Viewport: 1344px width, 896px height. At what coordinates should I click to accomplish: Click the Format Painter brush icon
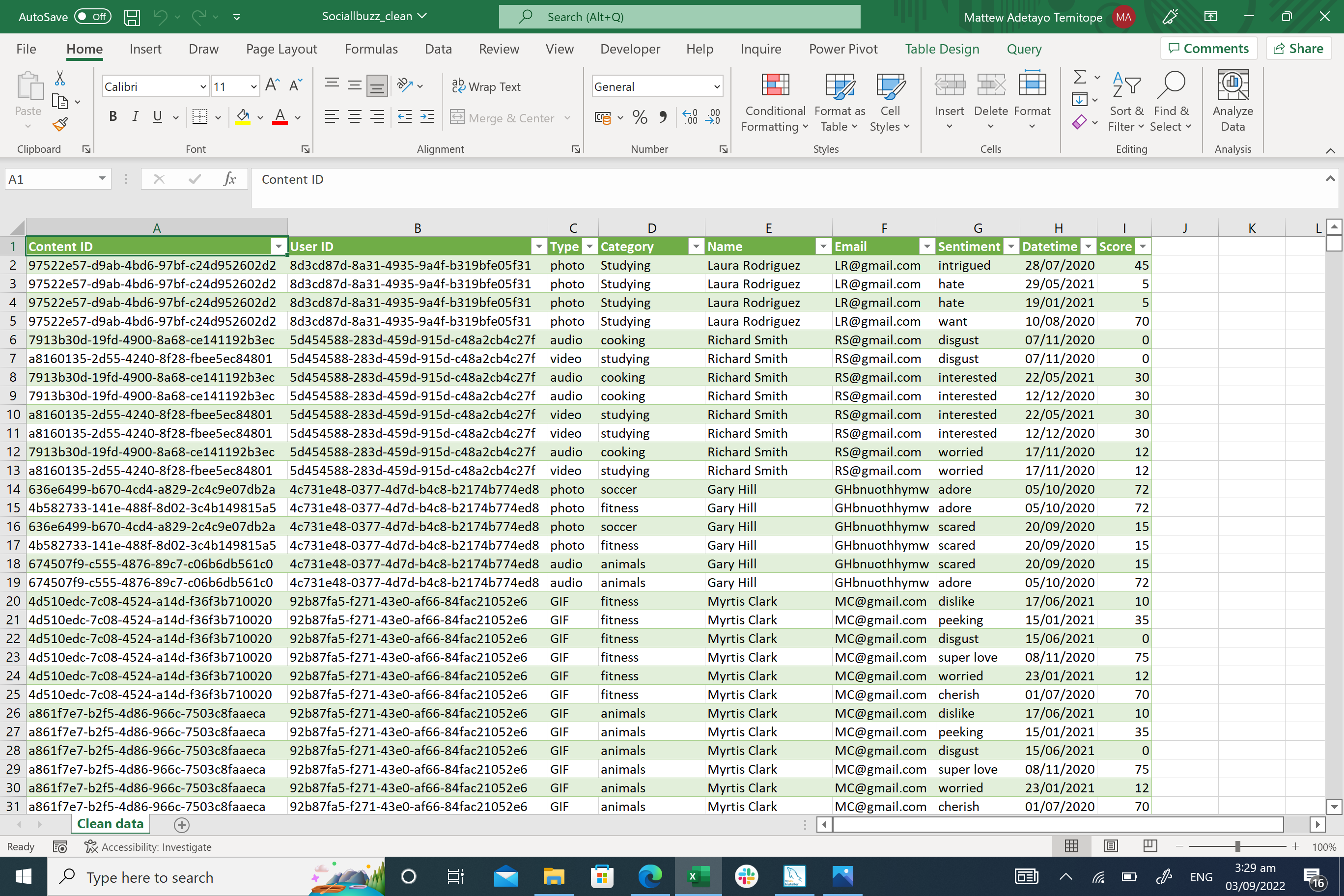tap(60, 124)
